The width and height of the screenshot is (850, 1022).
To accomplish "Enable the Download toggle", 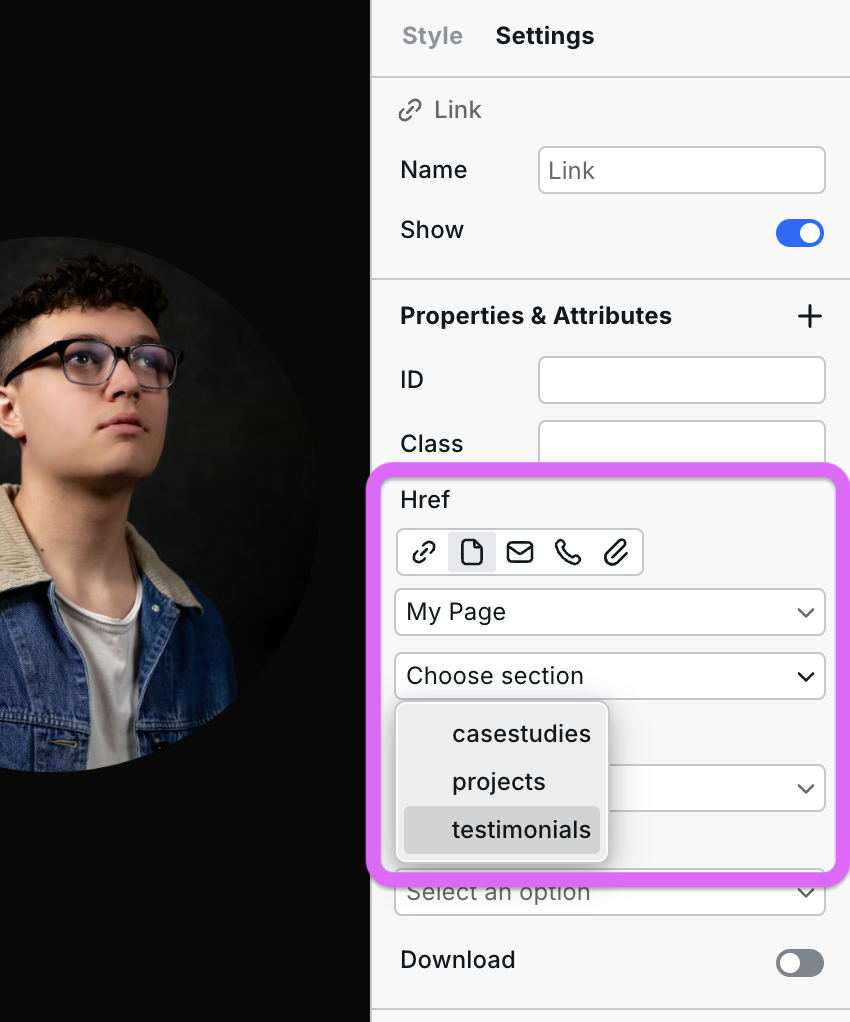I will point(799,962).
